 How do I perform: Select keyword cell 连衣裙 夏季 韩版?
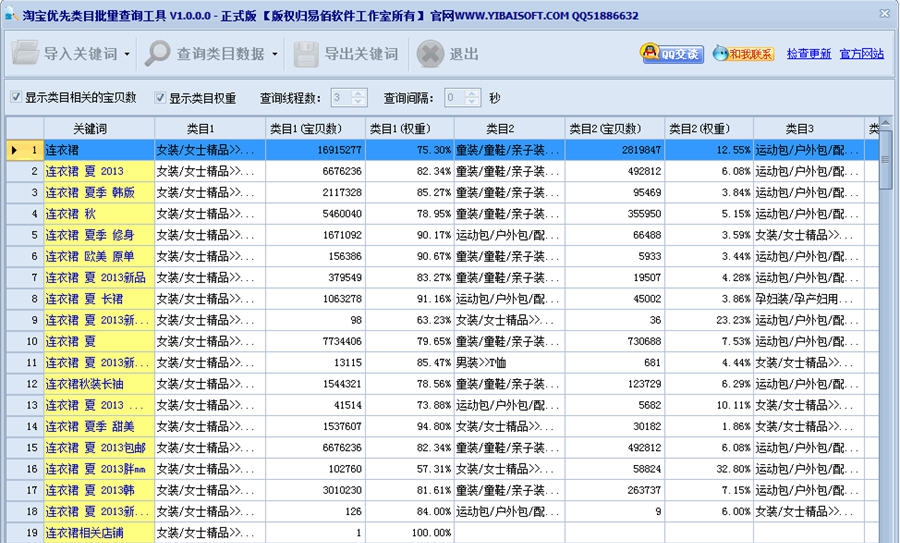[x=99, y=192]
